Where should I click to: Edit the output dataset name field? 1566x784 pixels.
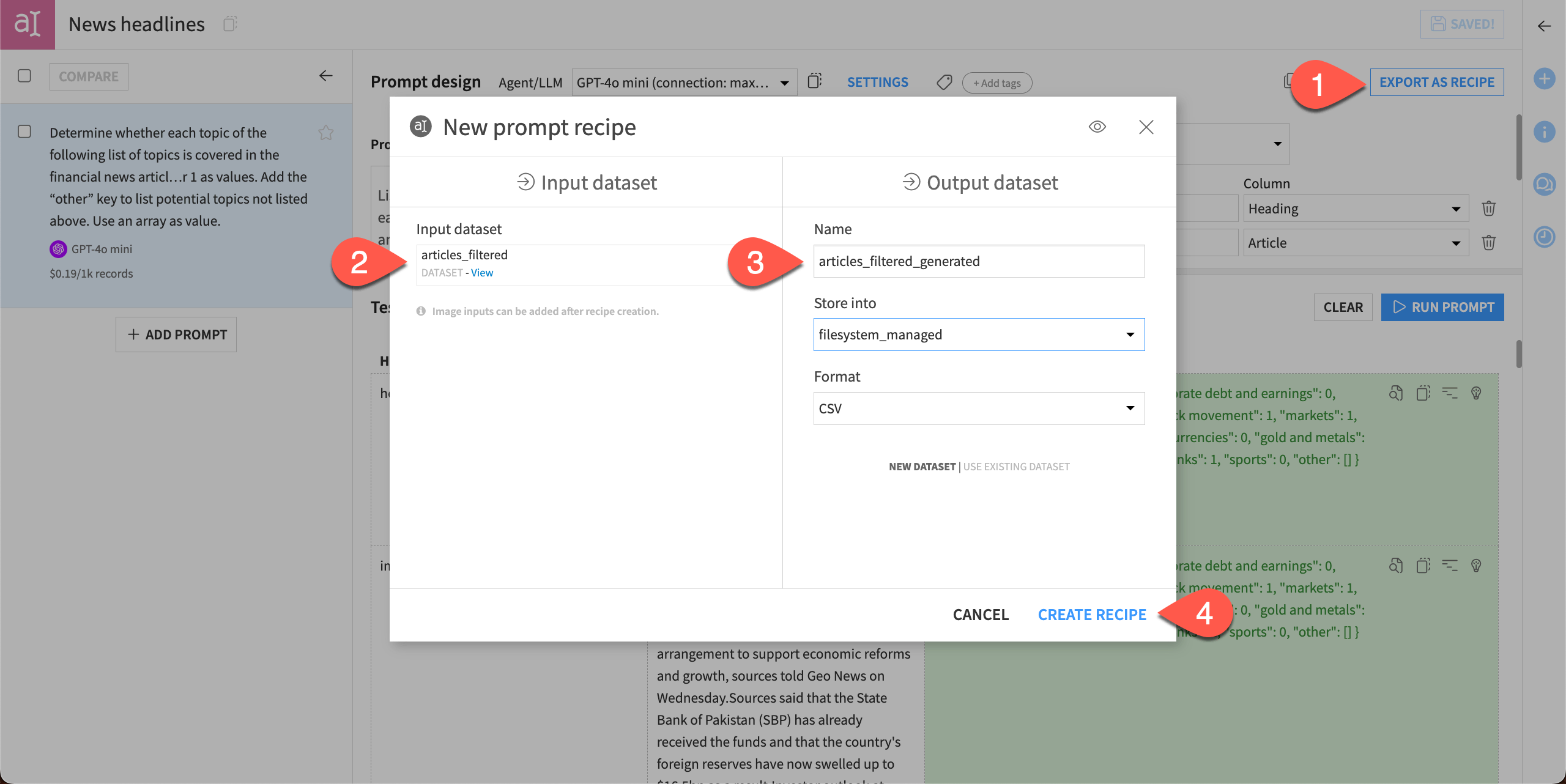point(978,261)
